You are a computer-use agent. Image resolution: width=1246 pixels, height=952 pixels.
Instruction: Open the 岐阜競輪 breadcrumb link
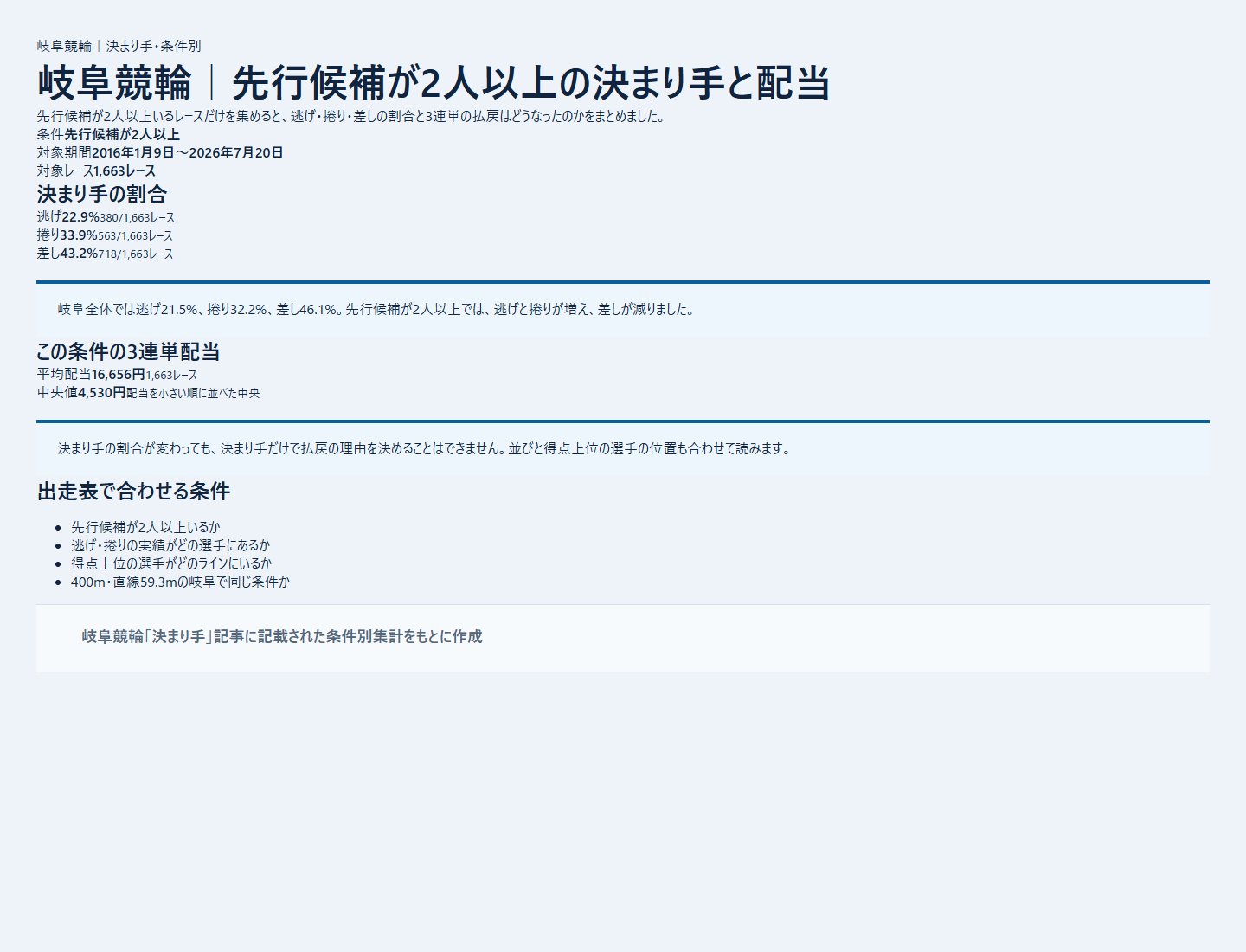click(64, 46)
